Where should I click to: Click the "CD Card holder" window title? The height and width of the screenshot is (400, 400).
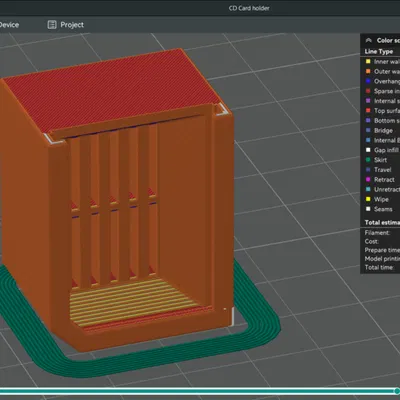pos(249,8)
